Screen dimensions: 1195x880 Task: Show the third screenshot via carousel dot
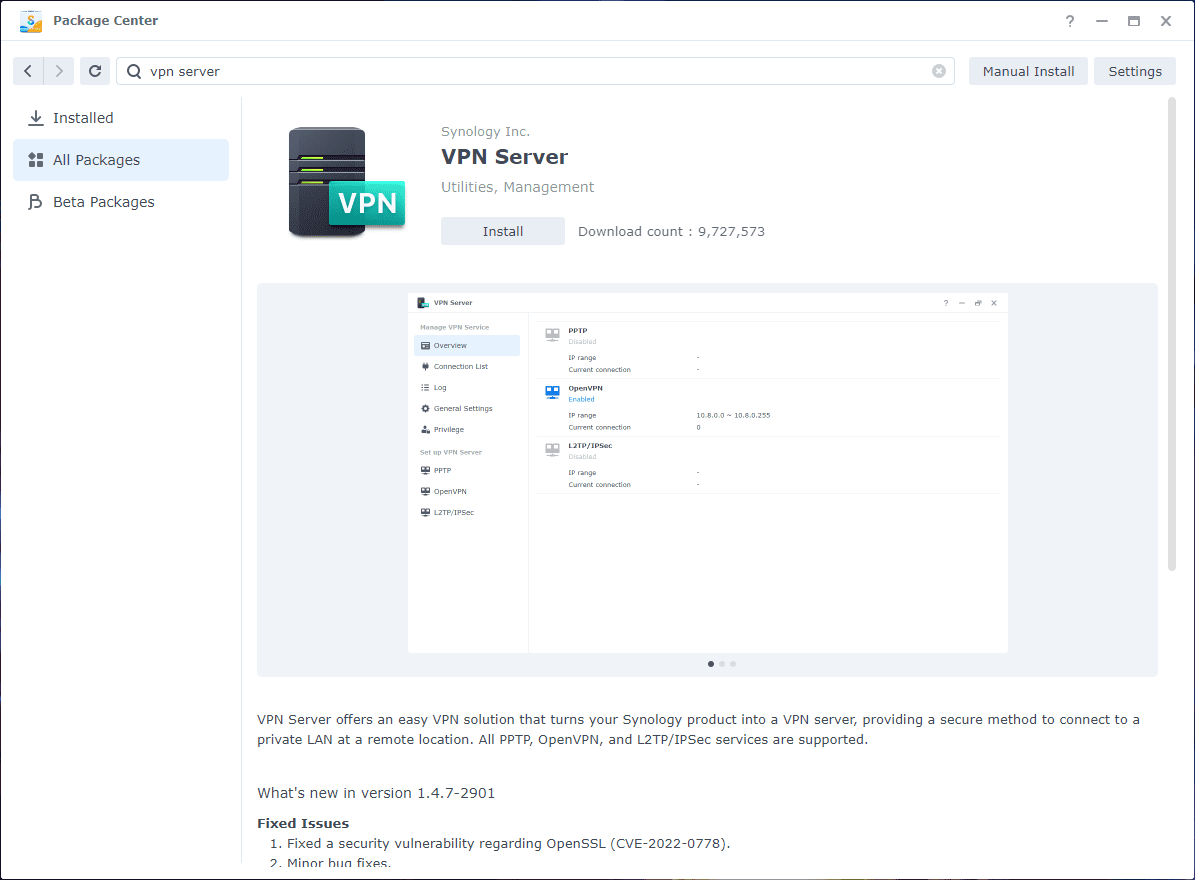733,664
